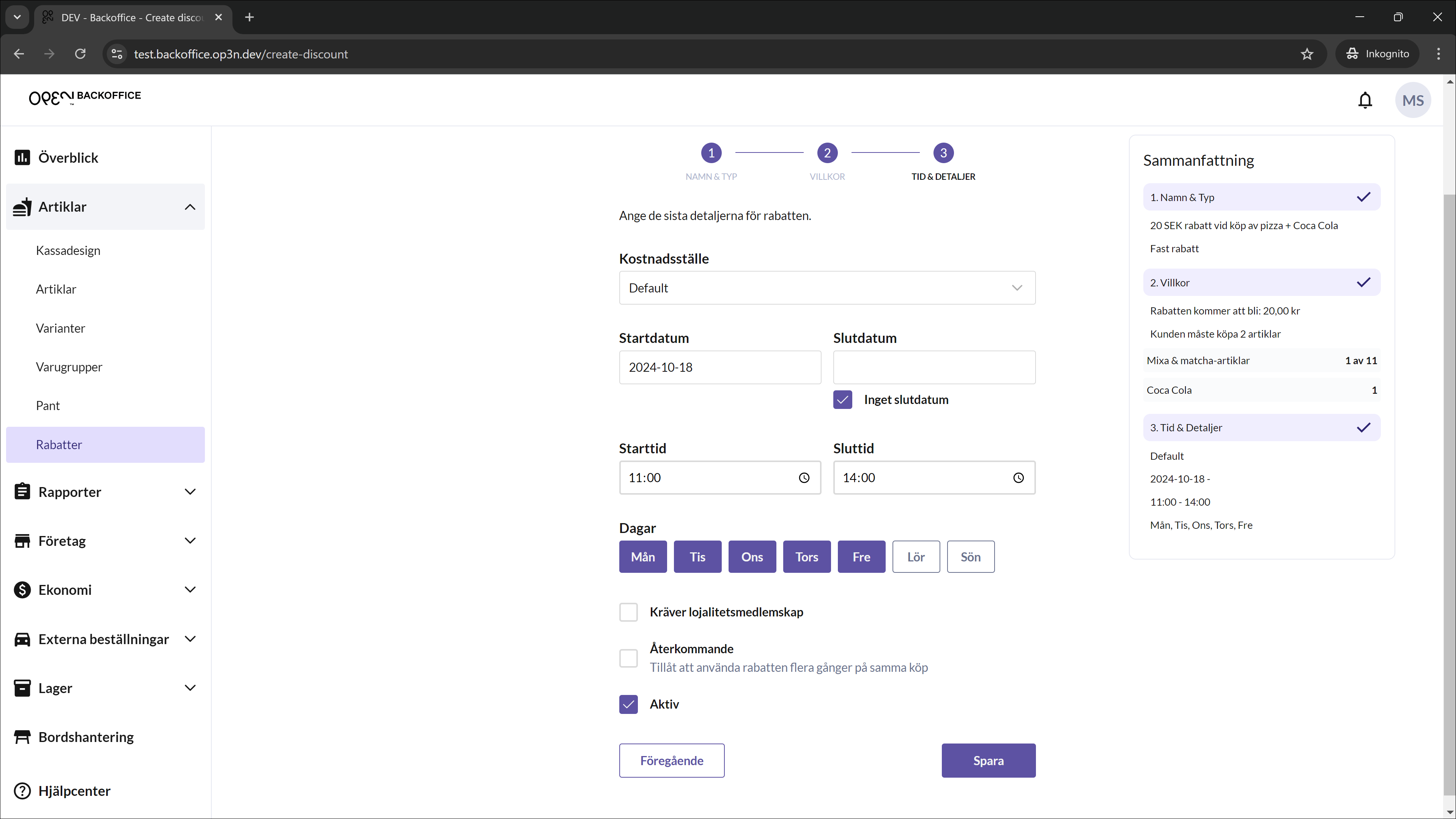The width and height of the screenshot is (1456, 819).
Task: Select the Sön day toggle
Action: [x=971, y=557]
